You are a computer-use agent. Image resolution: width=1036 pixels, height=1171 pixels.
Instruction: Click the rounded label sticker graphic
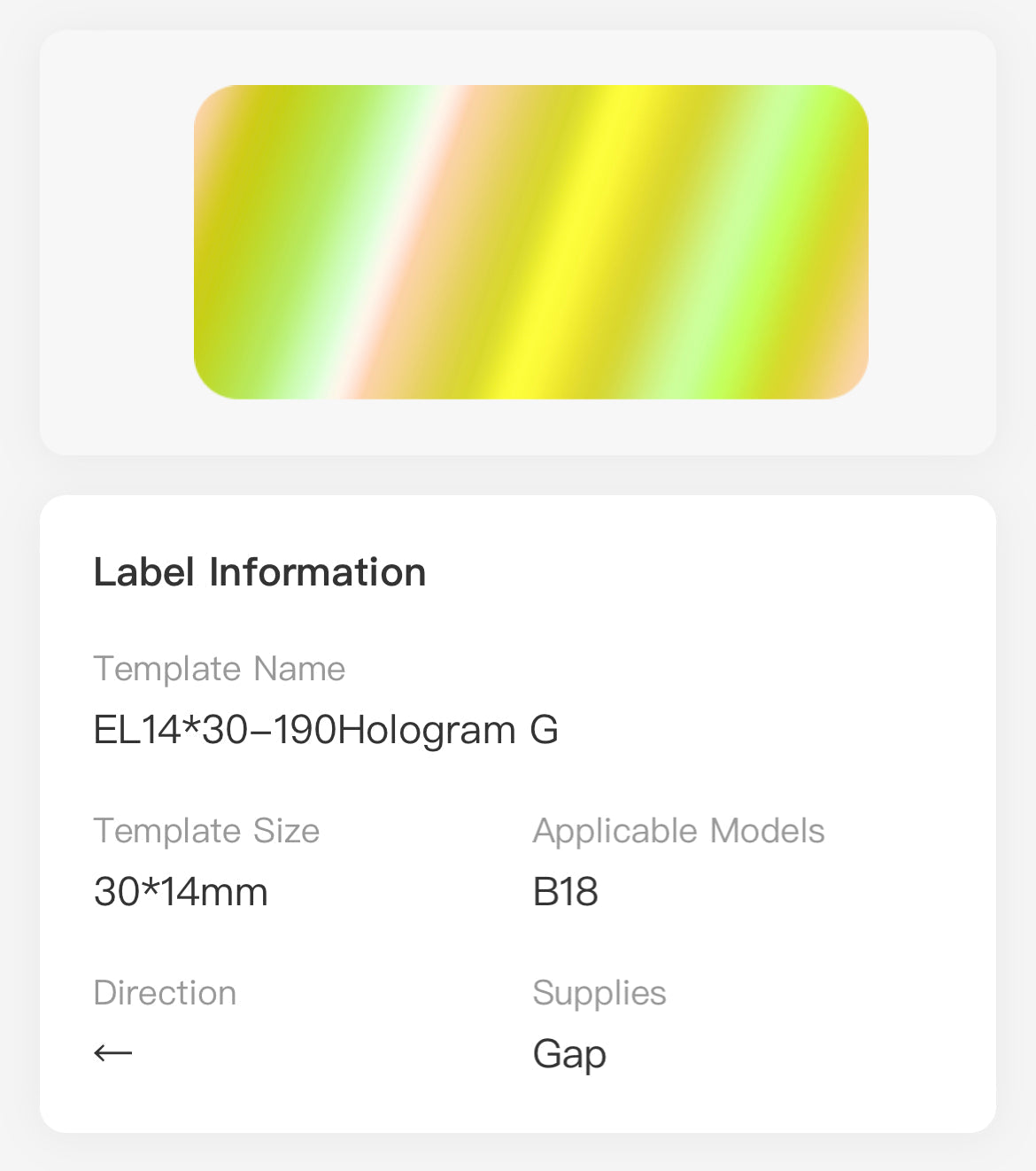point(531,241)
